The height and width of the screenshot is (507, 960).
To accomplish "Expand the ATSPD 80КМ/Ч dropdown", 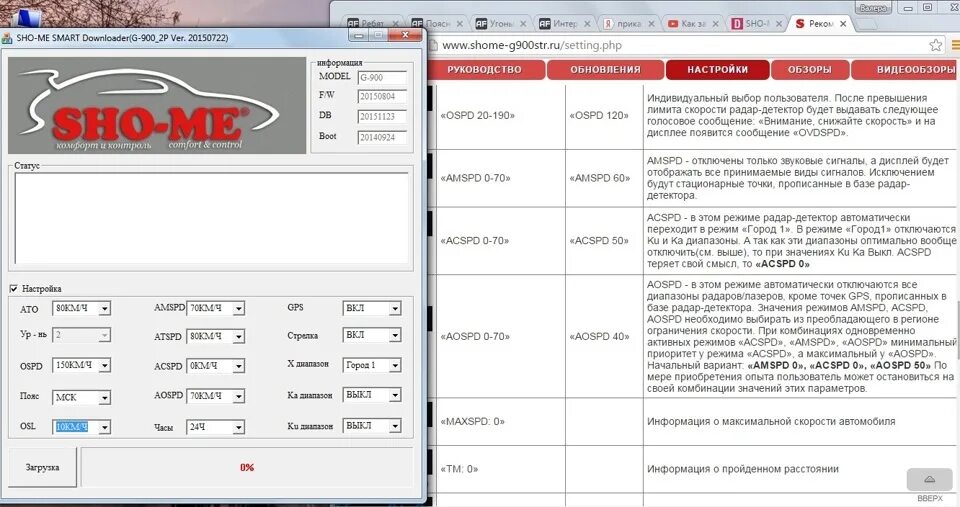I will click(238, 336).
